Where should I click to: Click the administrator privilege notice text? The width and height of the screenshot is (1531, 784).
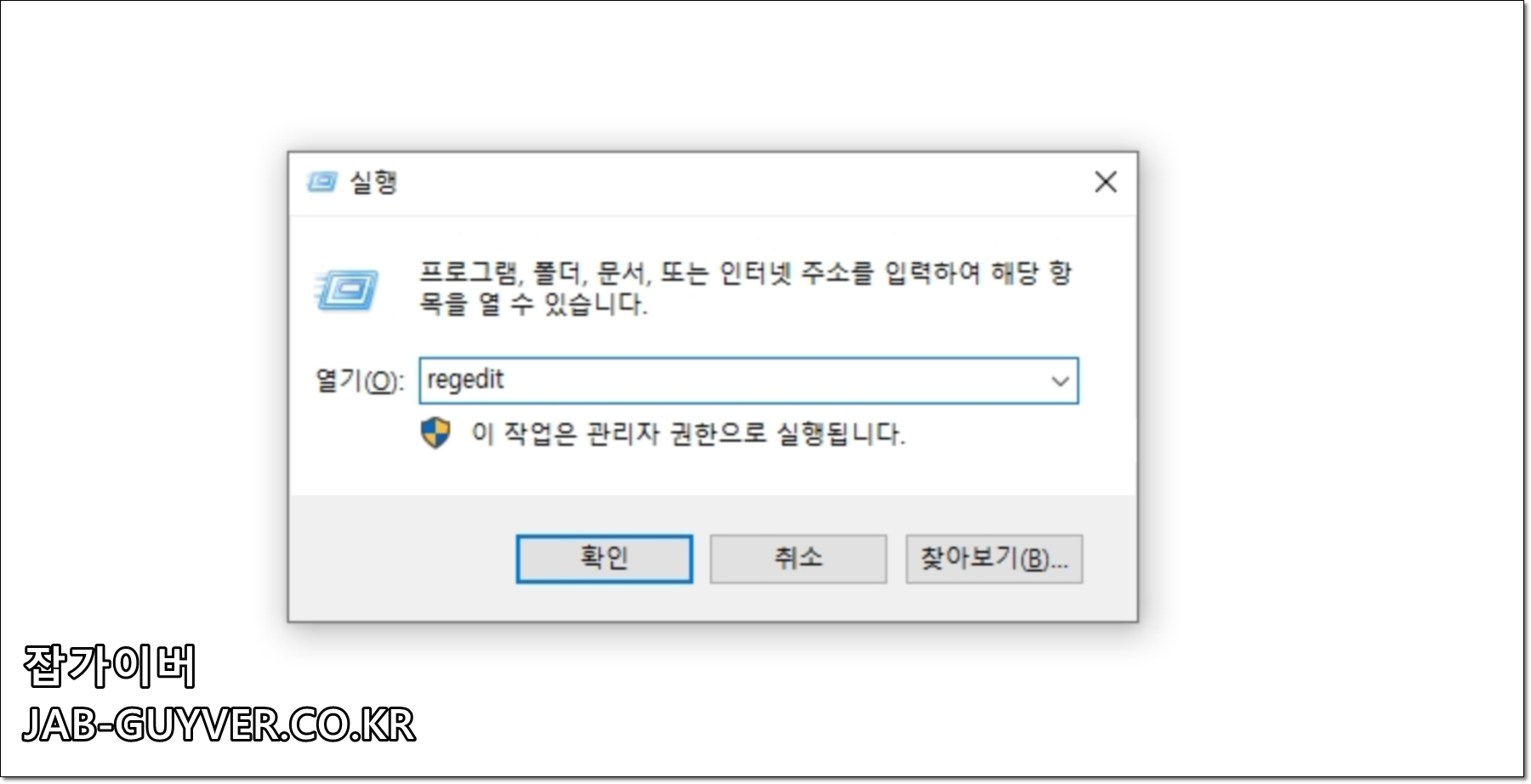(688, 435)
